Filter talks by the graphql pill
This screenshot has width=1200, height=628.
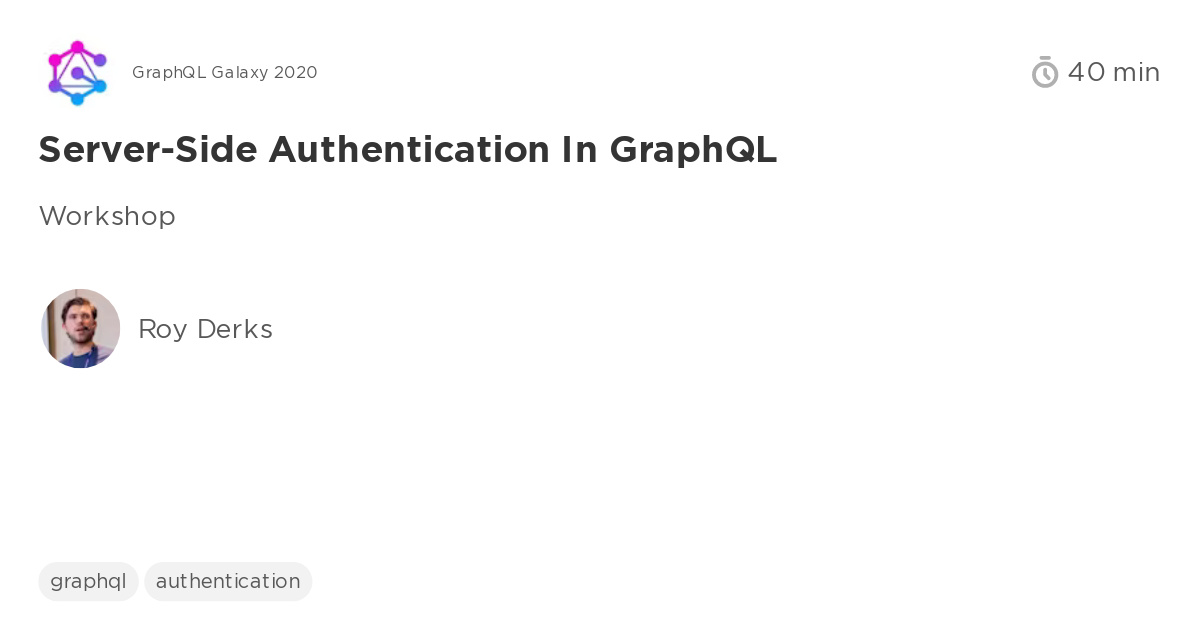88,581
